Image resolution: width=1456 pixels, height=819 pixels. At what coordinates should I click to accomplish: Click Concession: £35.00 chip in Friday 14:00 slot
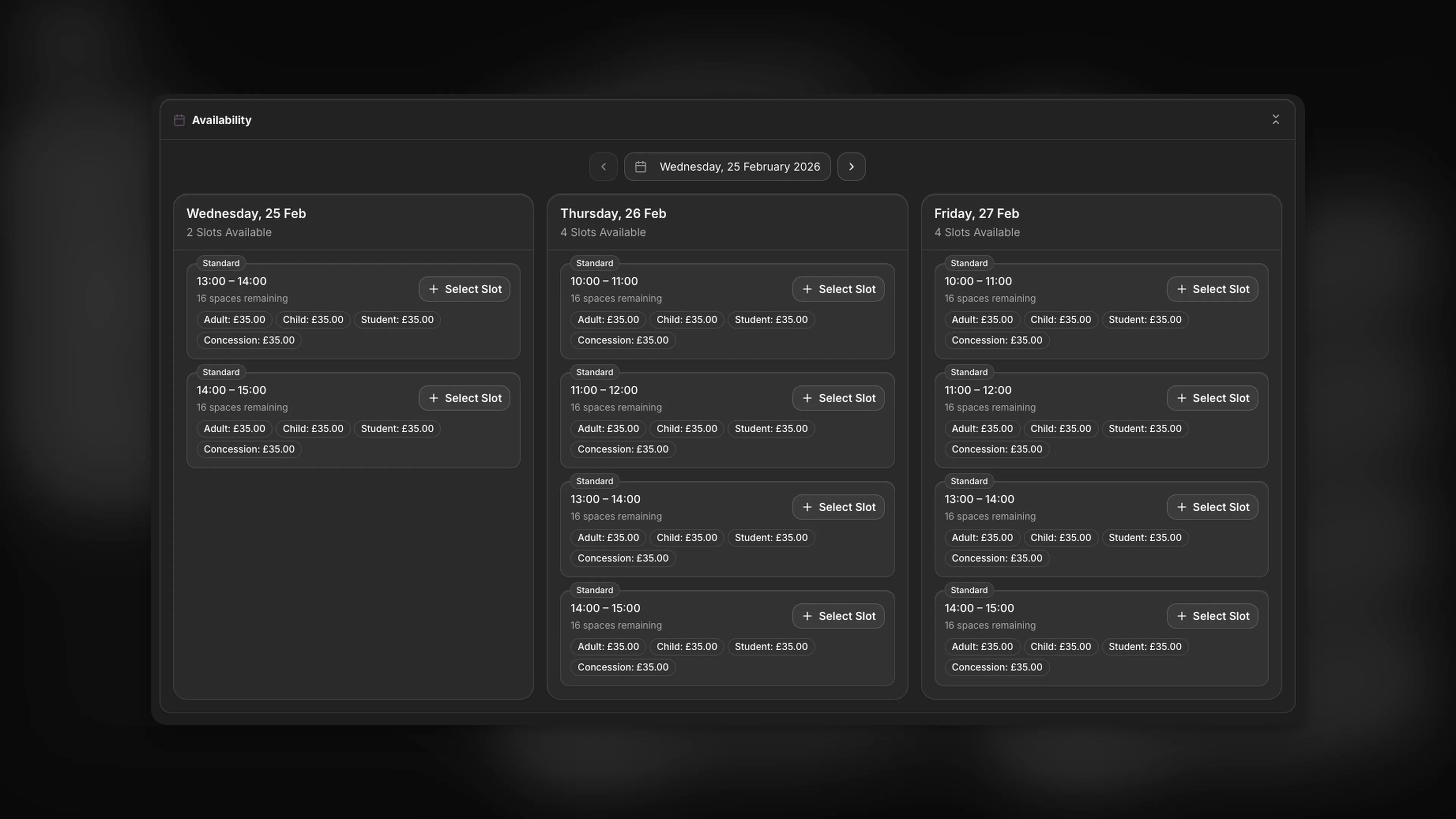tap(997, 668)
